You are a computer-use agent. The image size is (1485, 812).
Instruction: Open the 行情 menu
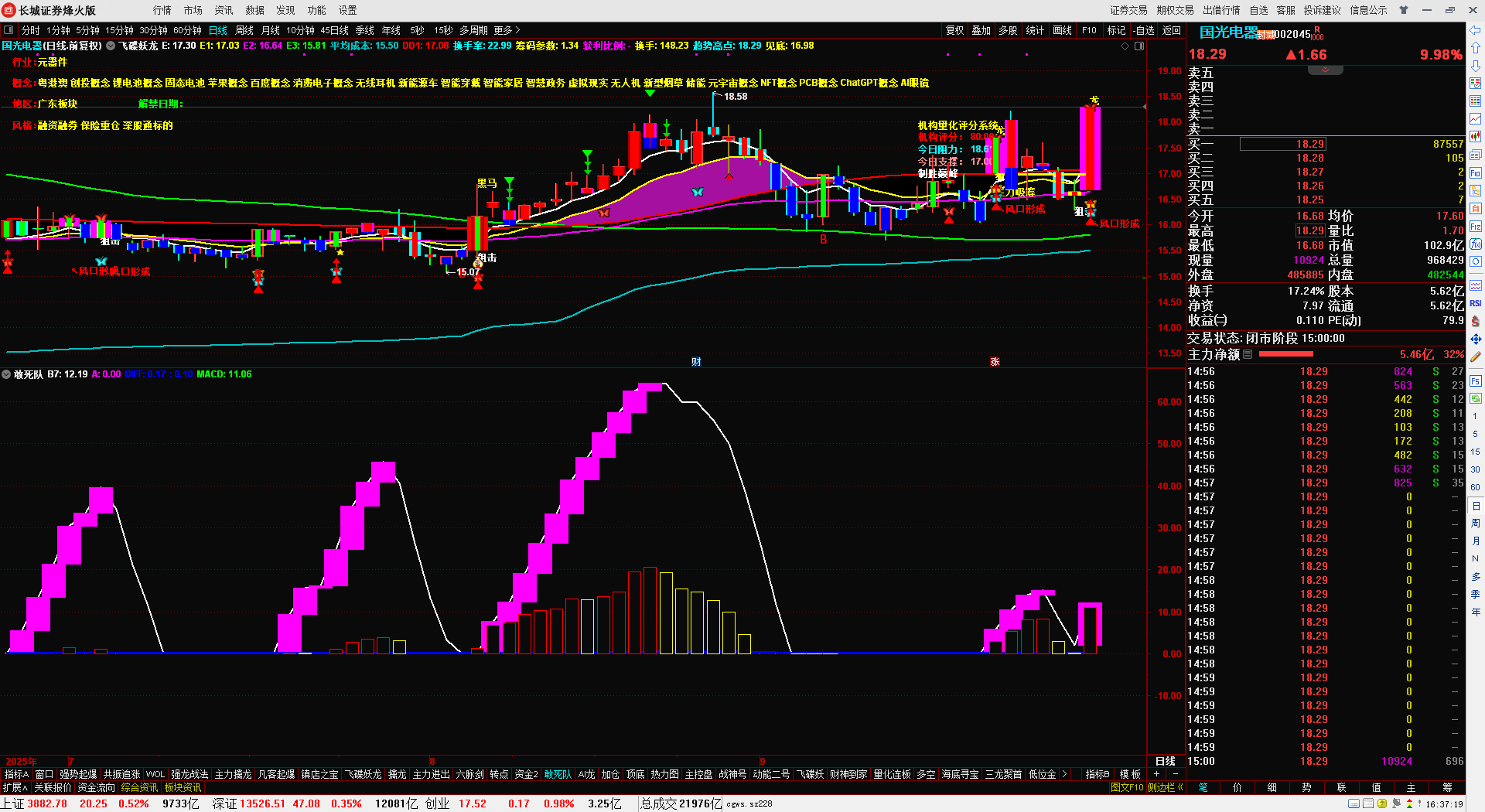click(162, 10)
